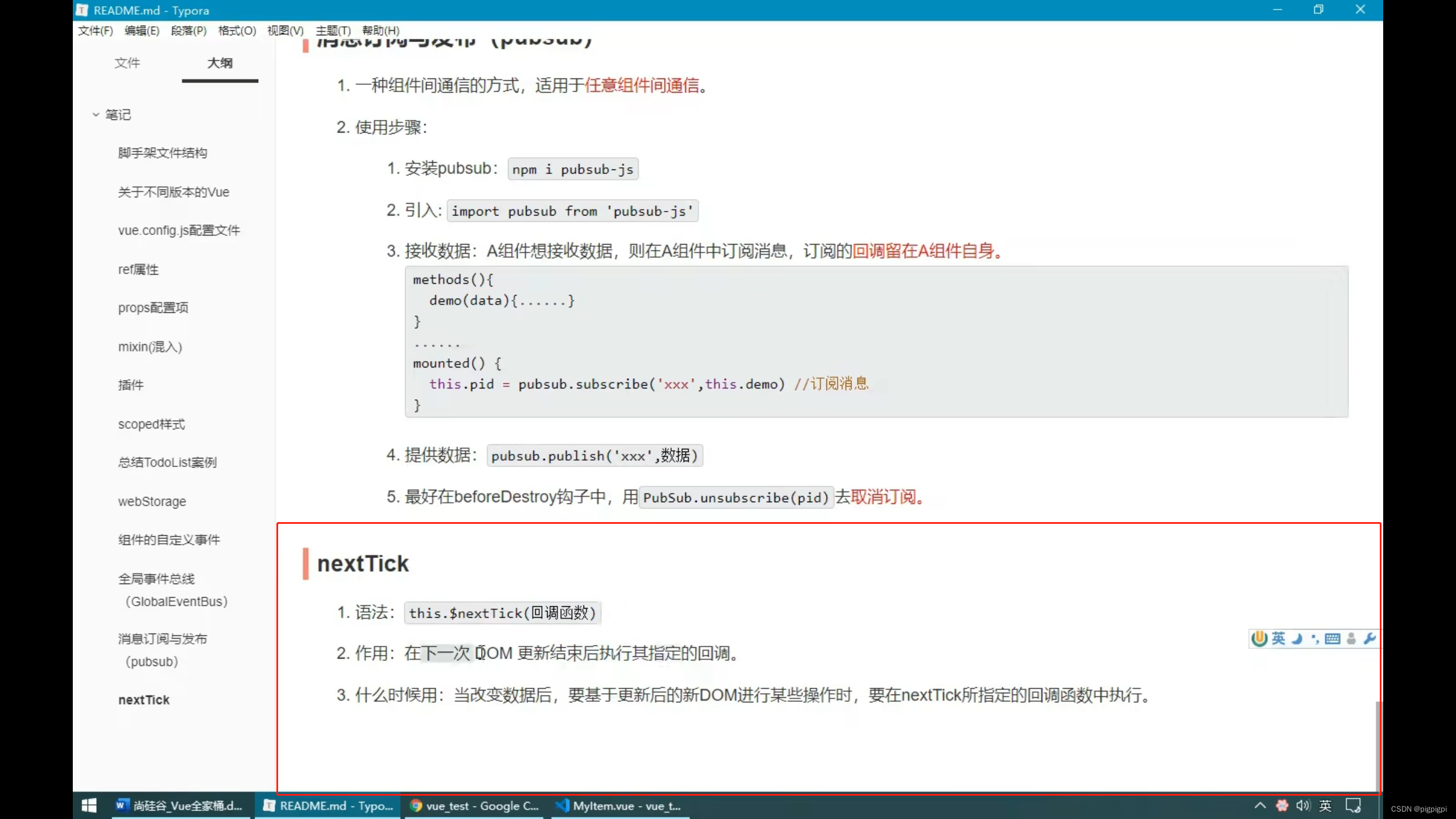Screen dimensions: 1456x819
Task: Show hidden system tray icons
Action: tap(1260, 805)
